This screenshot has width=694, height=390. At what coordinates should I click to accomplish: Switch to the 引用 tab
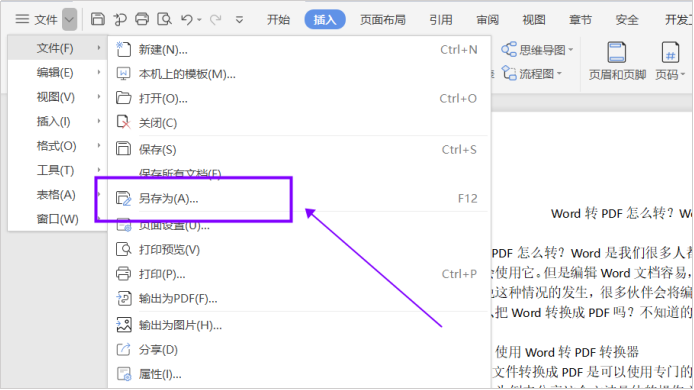point(441,19)
